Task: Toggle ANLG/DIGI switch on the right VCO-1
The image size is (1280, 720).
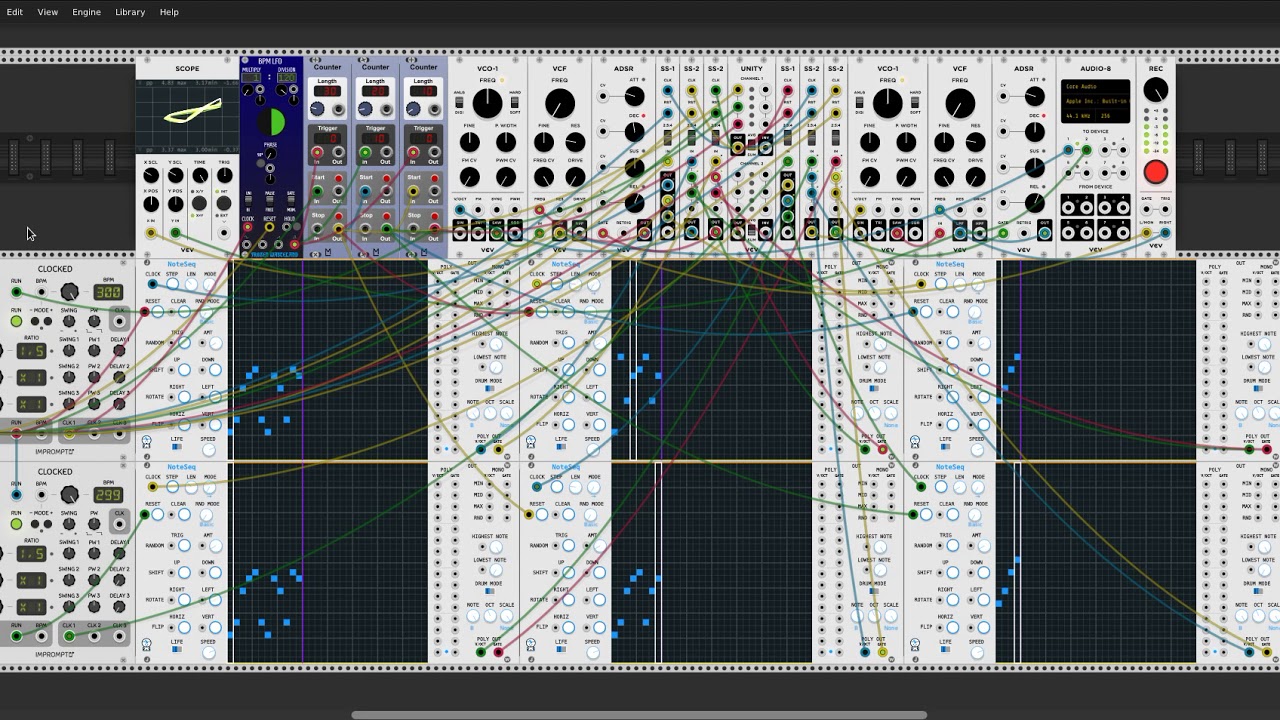Action: [x=860, y=104]
